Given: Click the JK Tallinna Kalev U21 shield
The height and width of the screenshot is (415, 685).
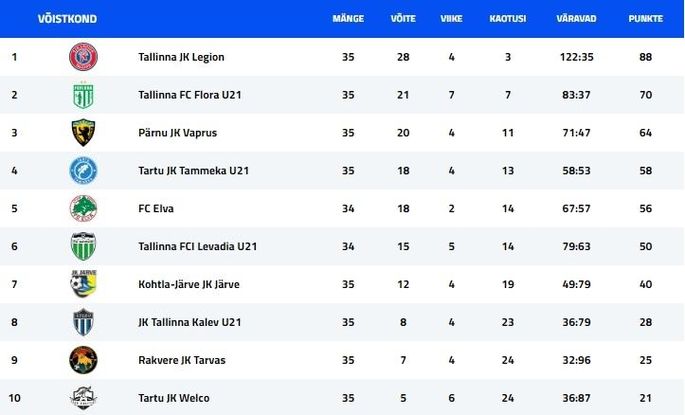Looking at the screenshot, I should pos(83,322).
